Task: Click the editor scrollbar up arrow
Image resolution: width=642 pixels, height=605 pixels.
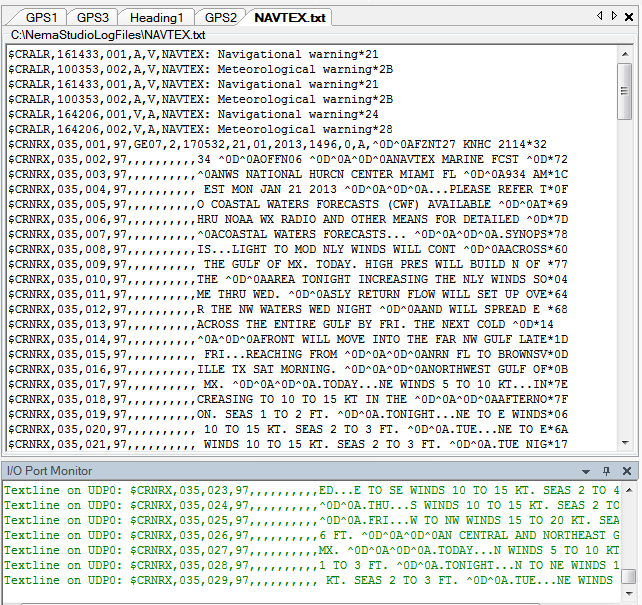Action: [625, 55]
